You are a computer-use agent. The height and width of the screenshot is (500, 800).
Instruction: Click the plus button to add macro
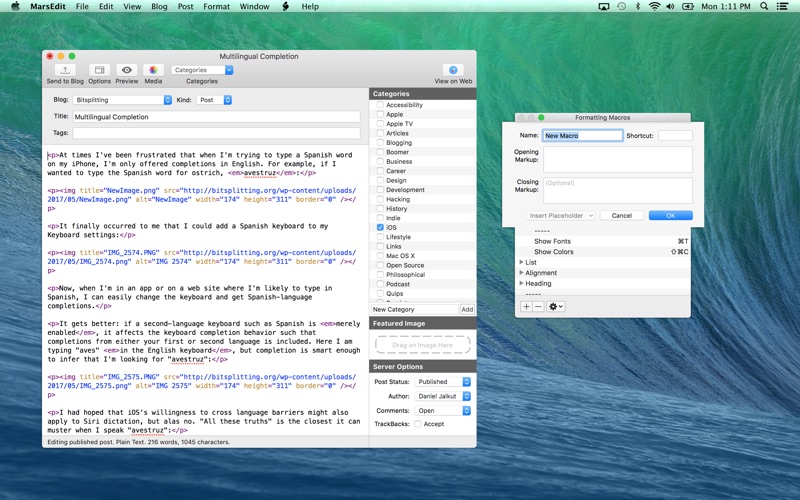(x=526, y=307)
